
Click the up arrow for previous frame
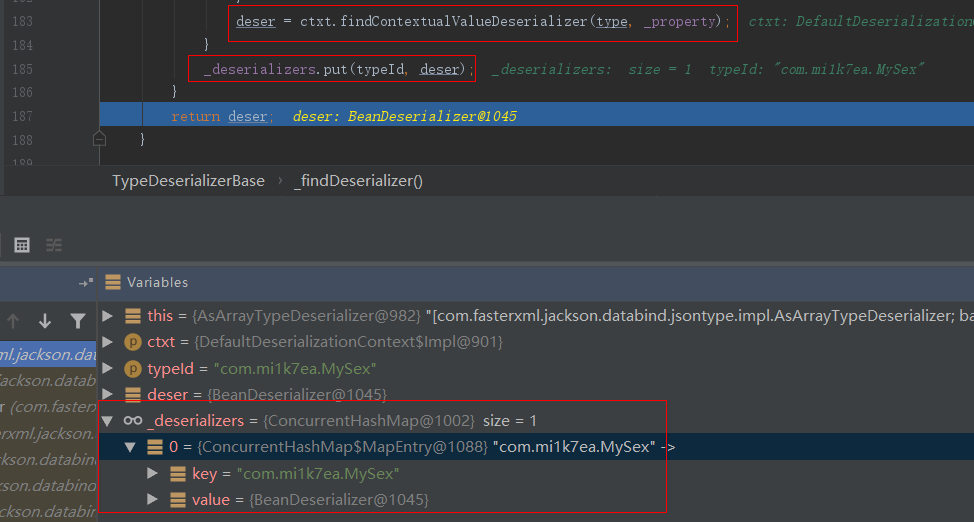click(x=13, y=321)
